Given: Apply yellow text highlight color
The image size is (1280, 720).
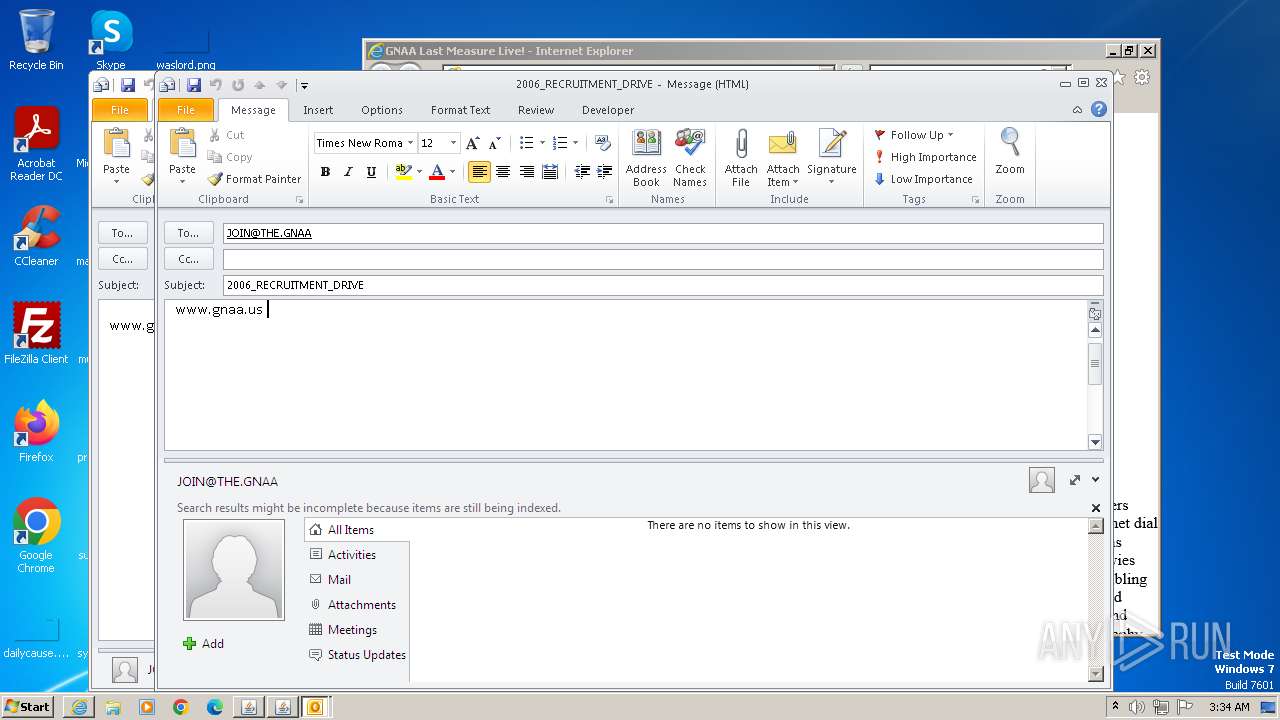Looking at the screenshot, I should tap(403, 172).
